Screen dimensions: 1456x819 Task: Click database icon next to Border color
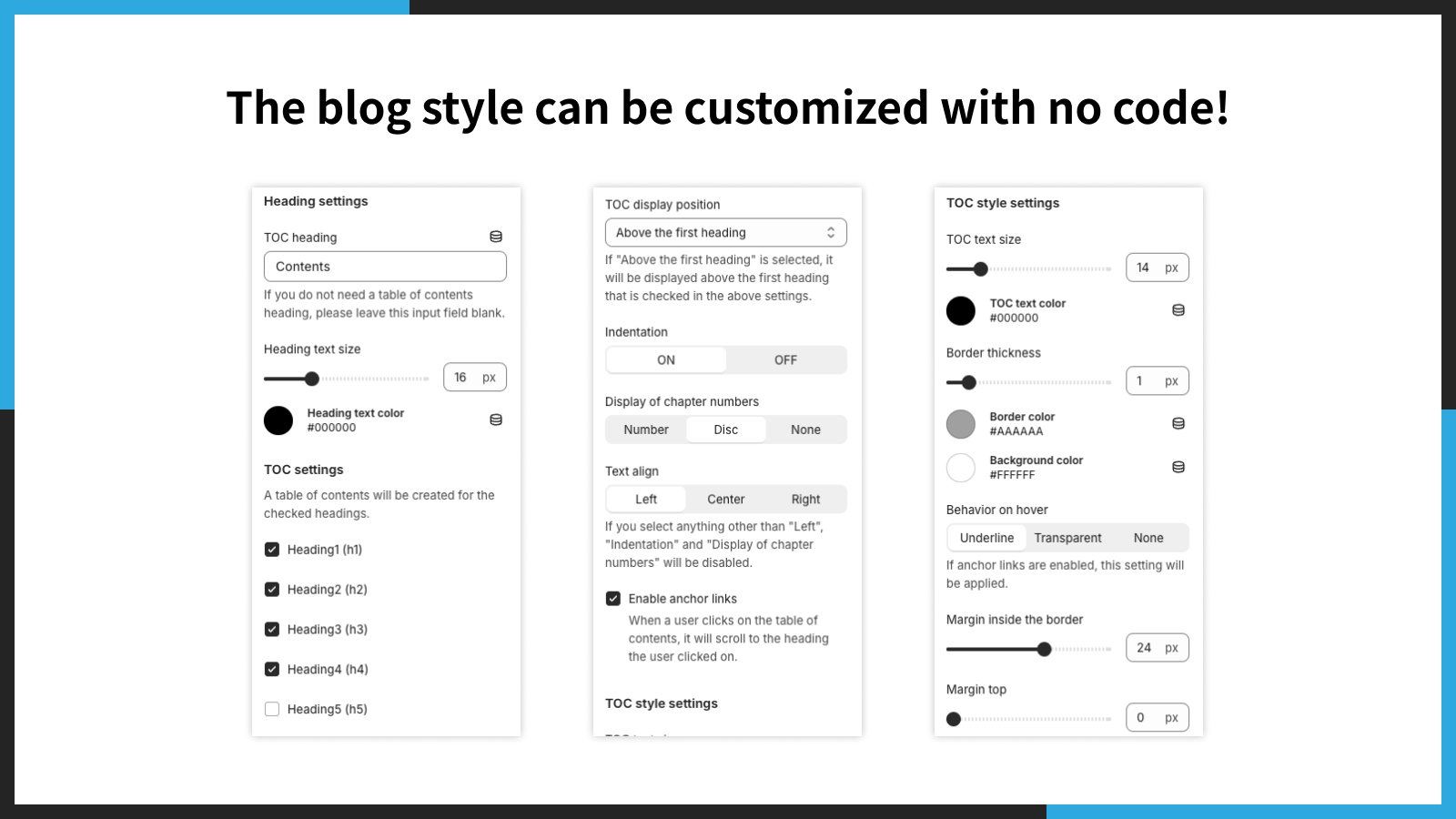[1178, 423]
